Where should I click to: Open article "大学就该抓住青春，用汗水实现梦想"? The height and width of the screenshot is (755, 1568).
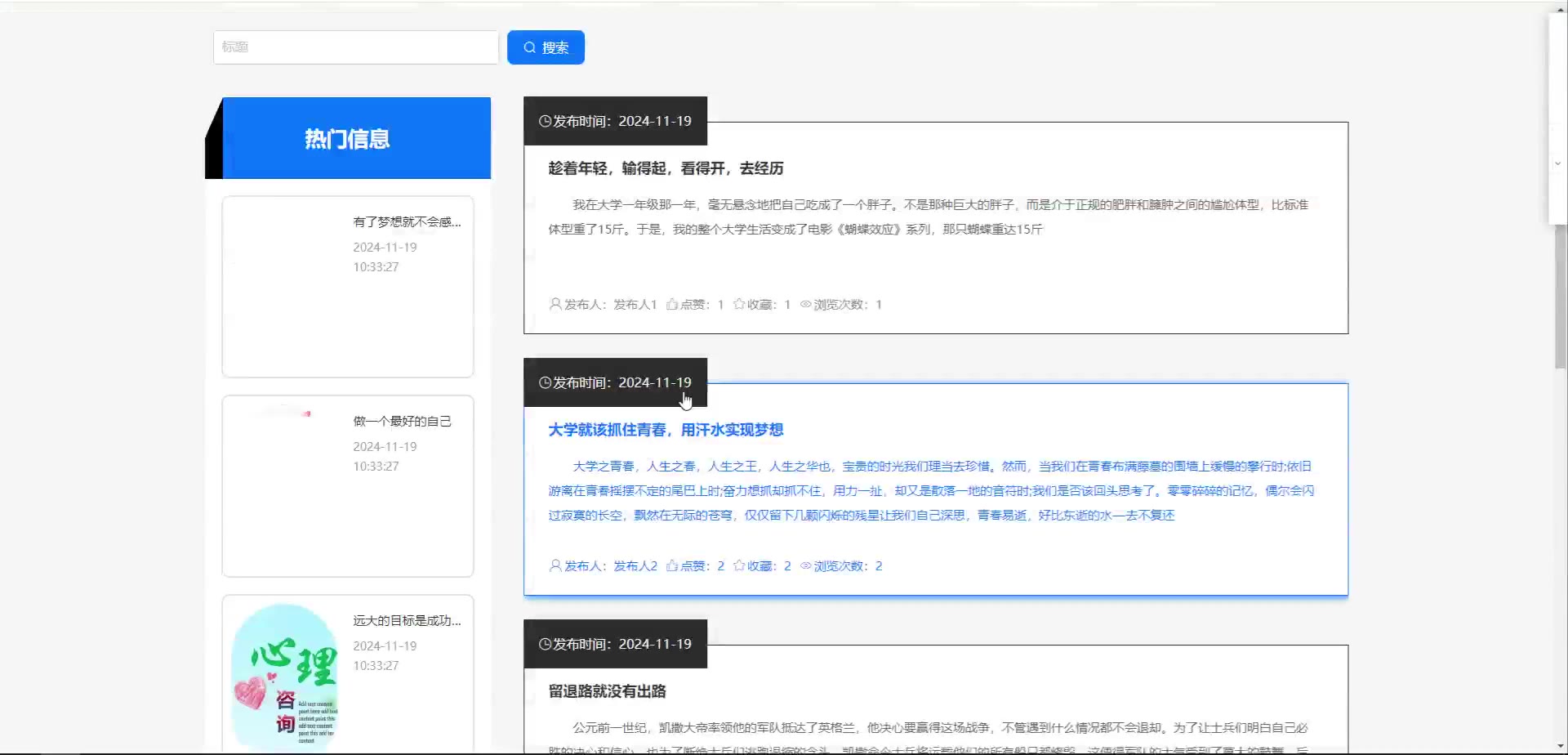click(666, 430)
